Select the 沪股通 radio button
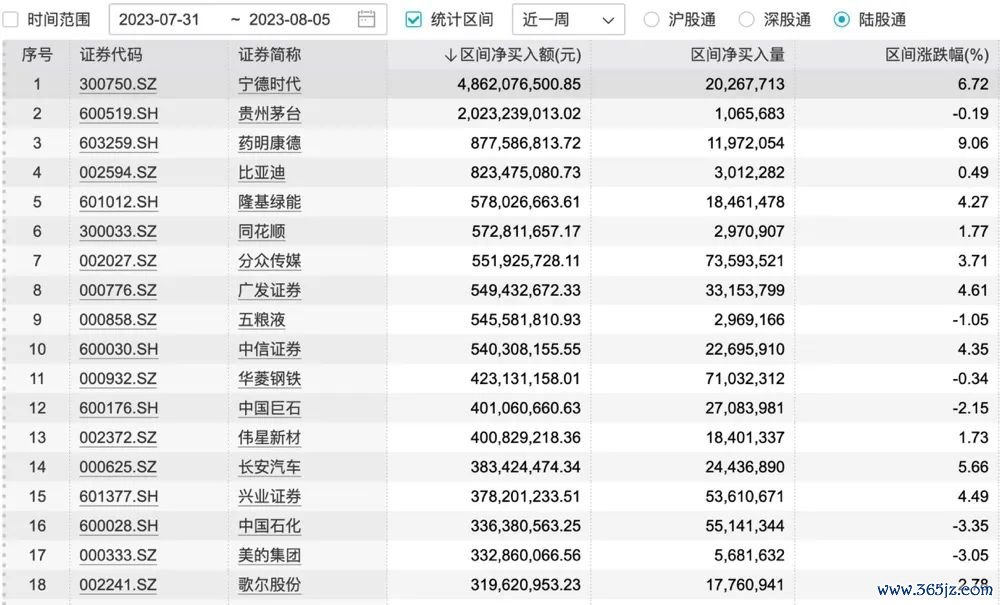This screenshot has width=1000, height=605. pyautogui.click(x=651, y=19)
